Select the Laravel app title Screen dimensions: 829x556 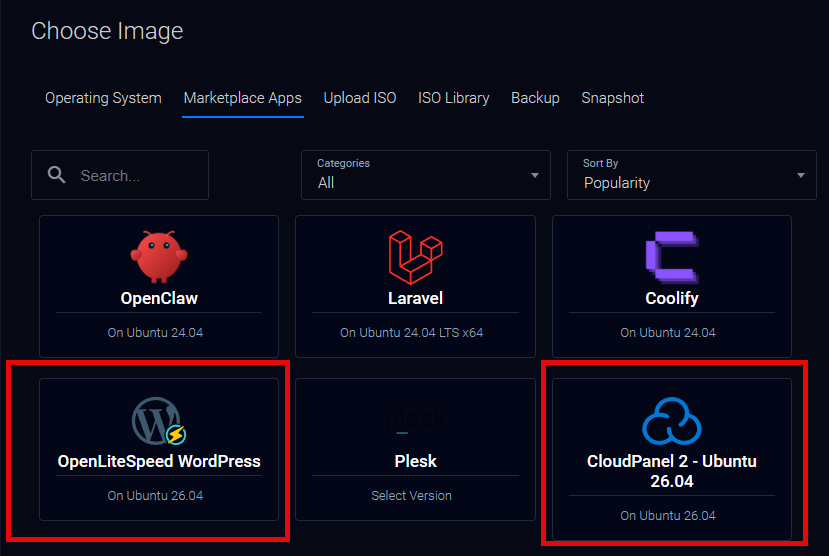[x=416, y=299]
